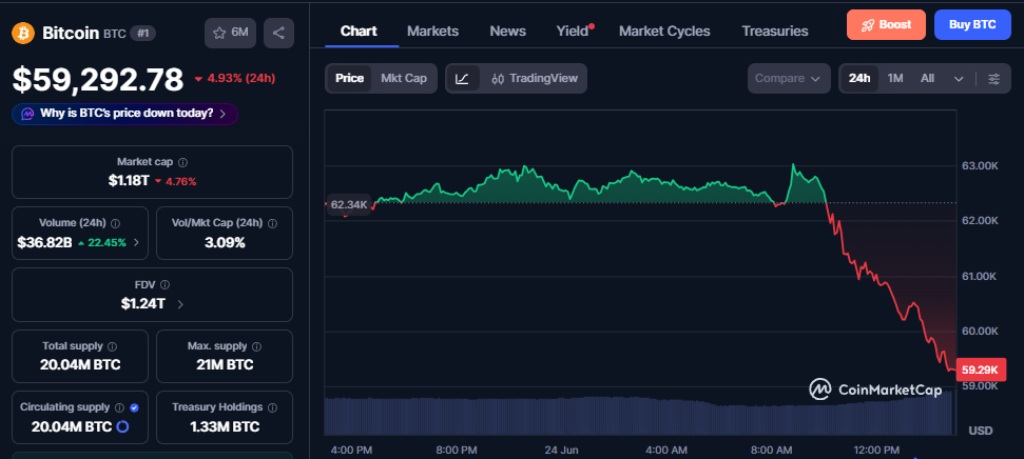Click the verified checkmark badge on Circulating supply

(134, 407)
